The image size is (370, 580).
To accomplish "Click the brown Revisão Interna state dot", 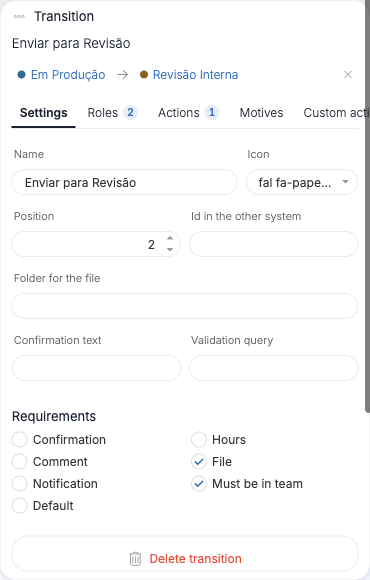I will pyautogui.click(x=144, y=75).
